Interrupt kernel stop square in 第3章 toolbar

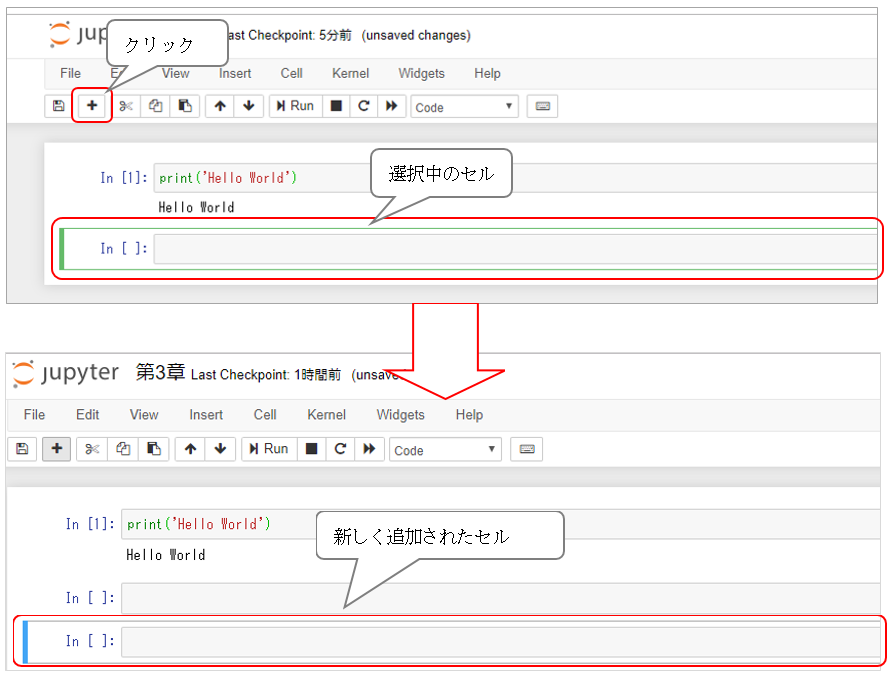312,449
